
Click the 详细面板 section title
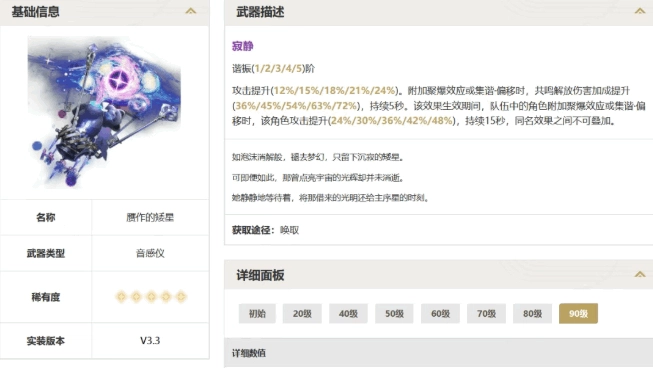pos(260,275)
